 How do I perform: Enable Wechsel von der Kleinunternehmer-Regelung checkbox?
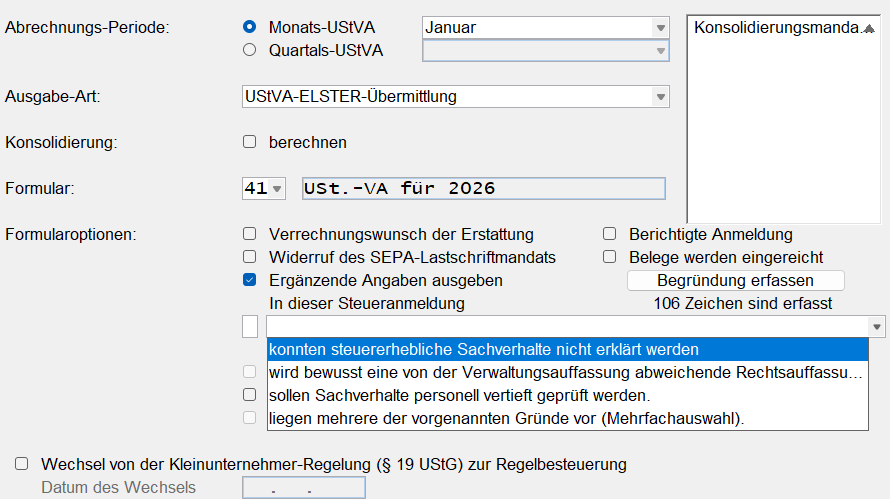(x=22, y=464)
